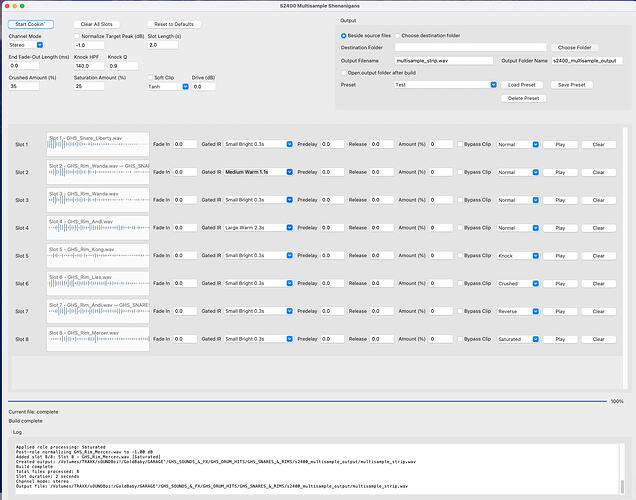Click the Load Preset button
The image size is (636, 500).
pyautogui.click(x=522, y=85)
